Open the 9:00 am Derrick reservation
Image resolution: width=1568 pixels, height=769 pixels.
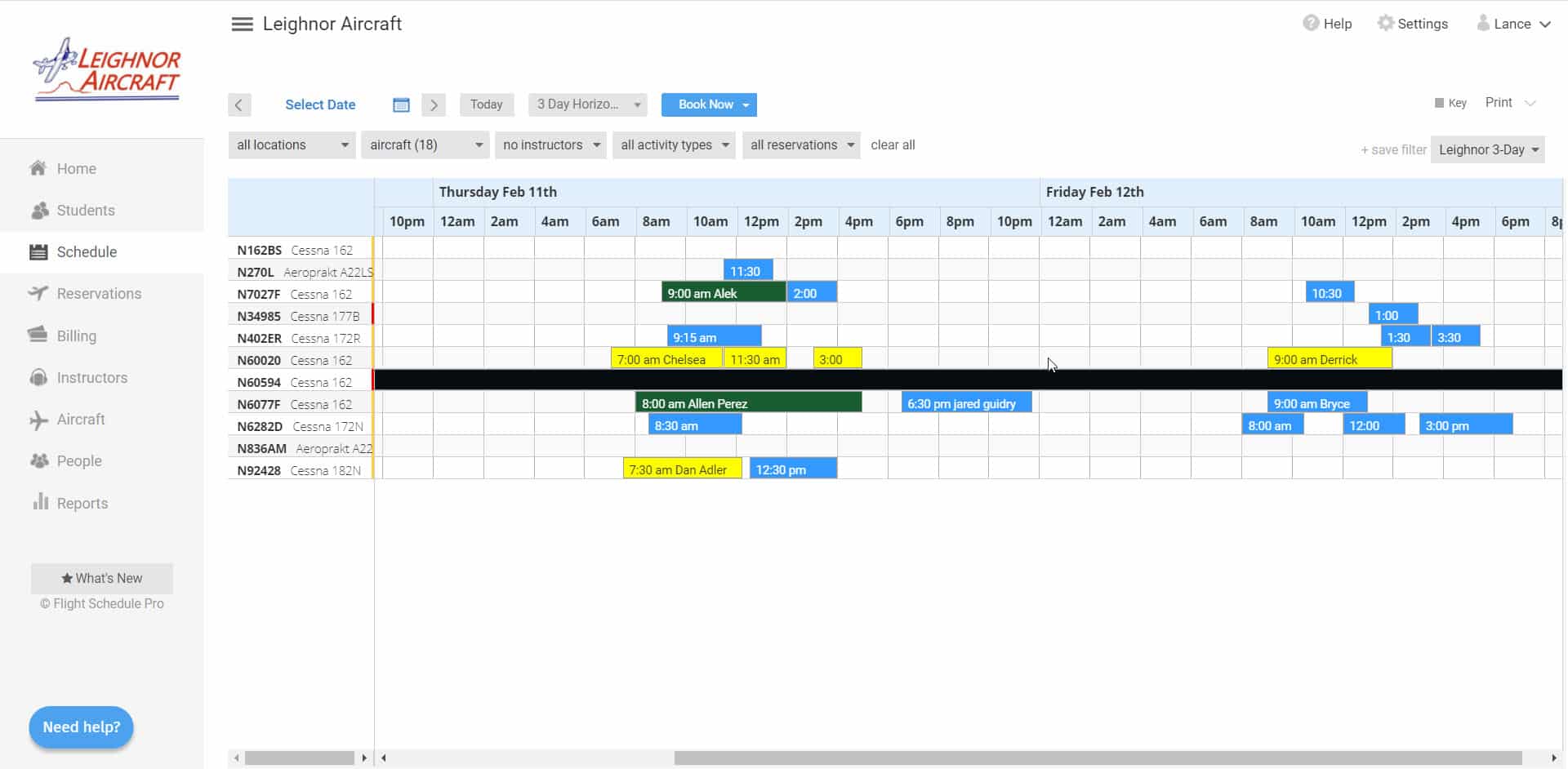[1330, 359]
